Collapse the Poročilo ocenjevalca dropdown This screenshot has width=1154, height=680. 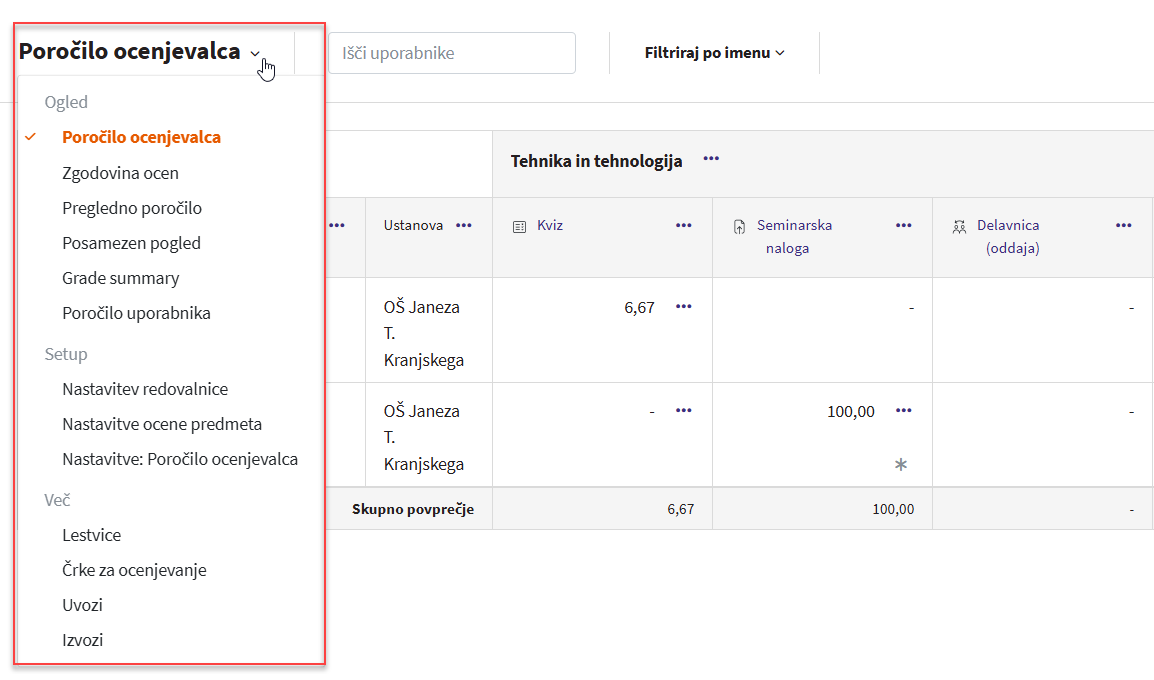140,52
